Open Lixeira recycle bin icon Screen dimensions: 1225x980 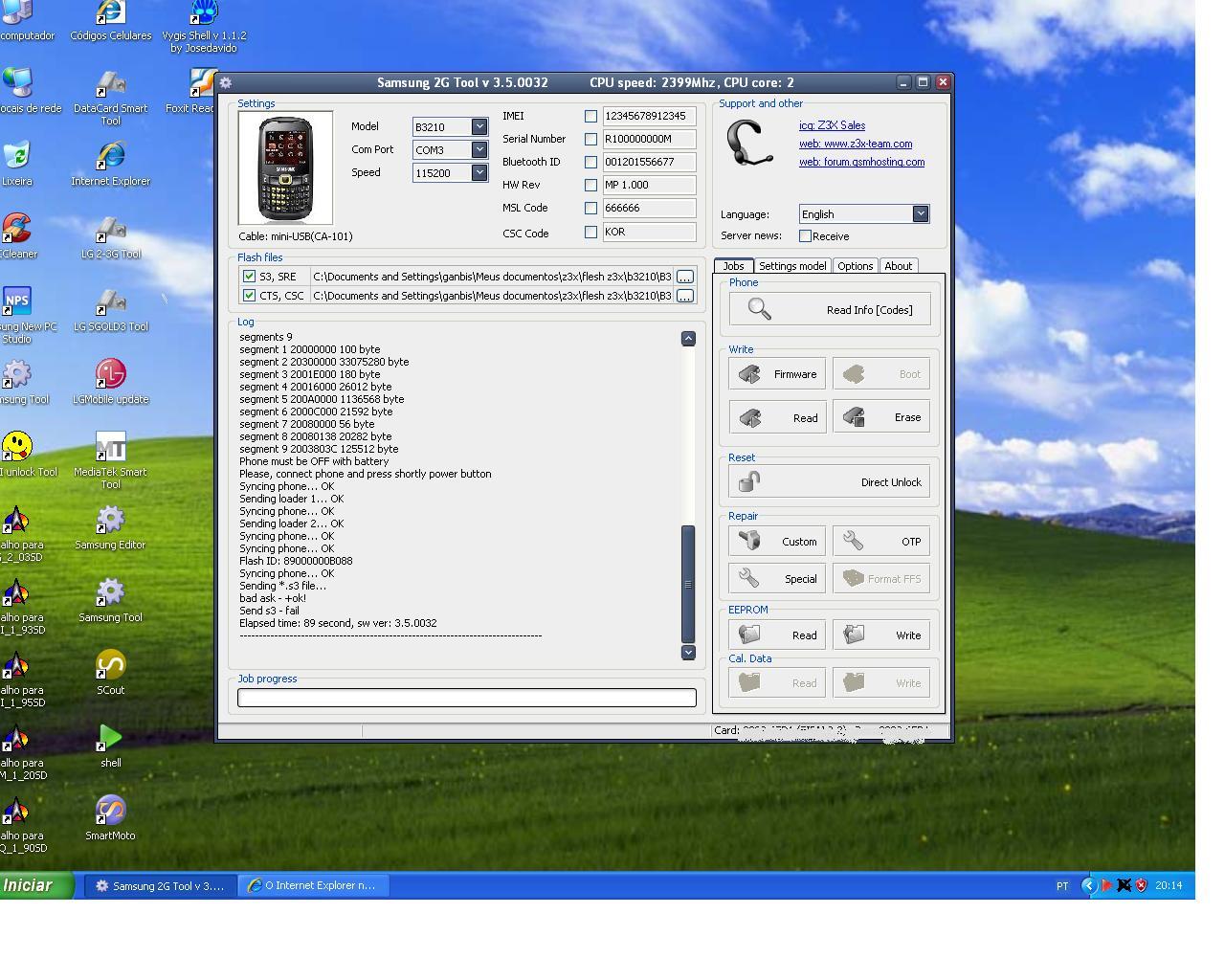click(x=16, y=164)
